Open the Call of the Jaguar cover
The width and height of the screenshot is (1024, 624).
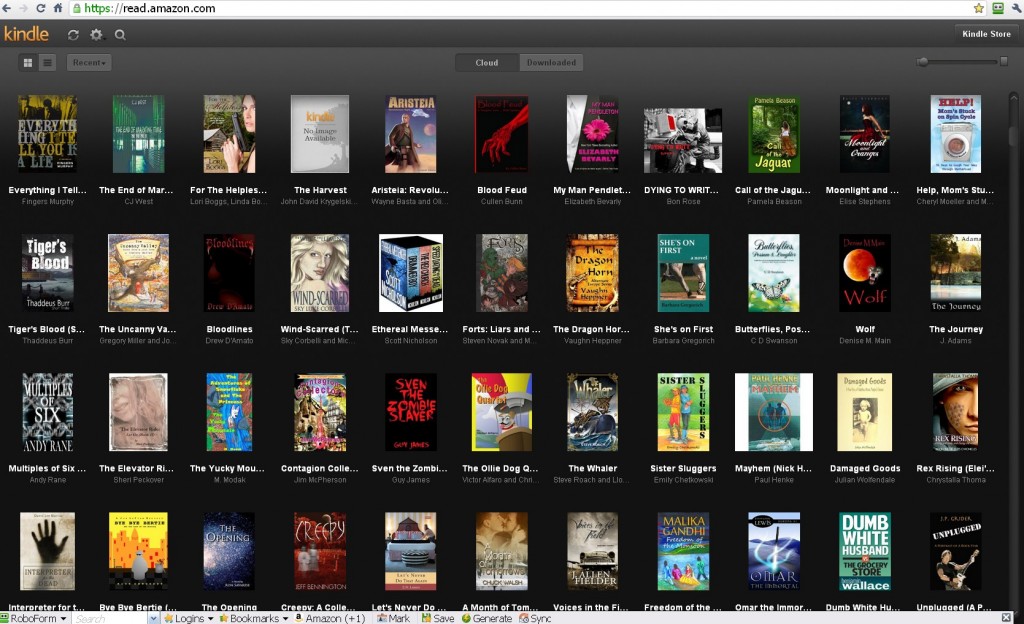(x=774, y=134)
